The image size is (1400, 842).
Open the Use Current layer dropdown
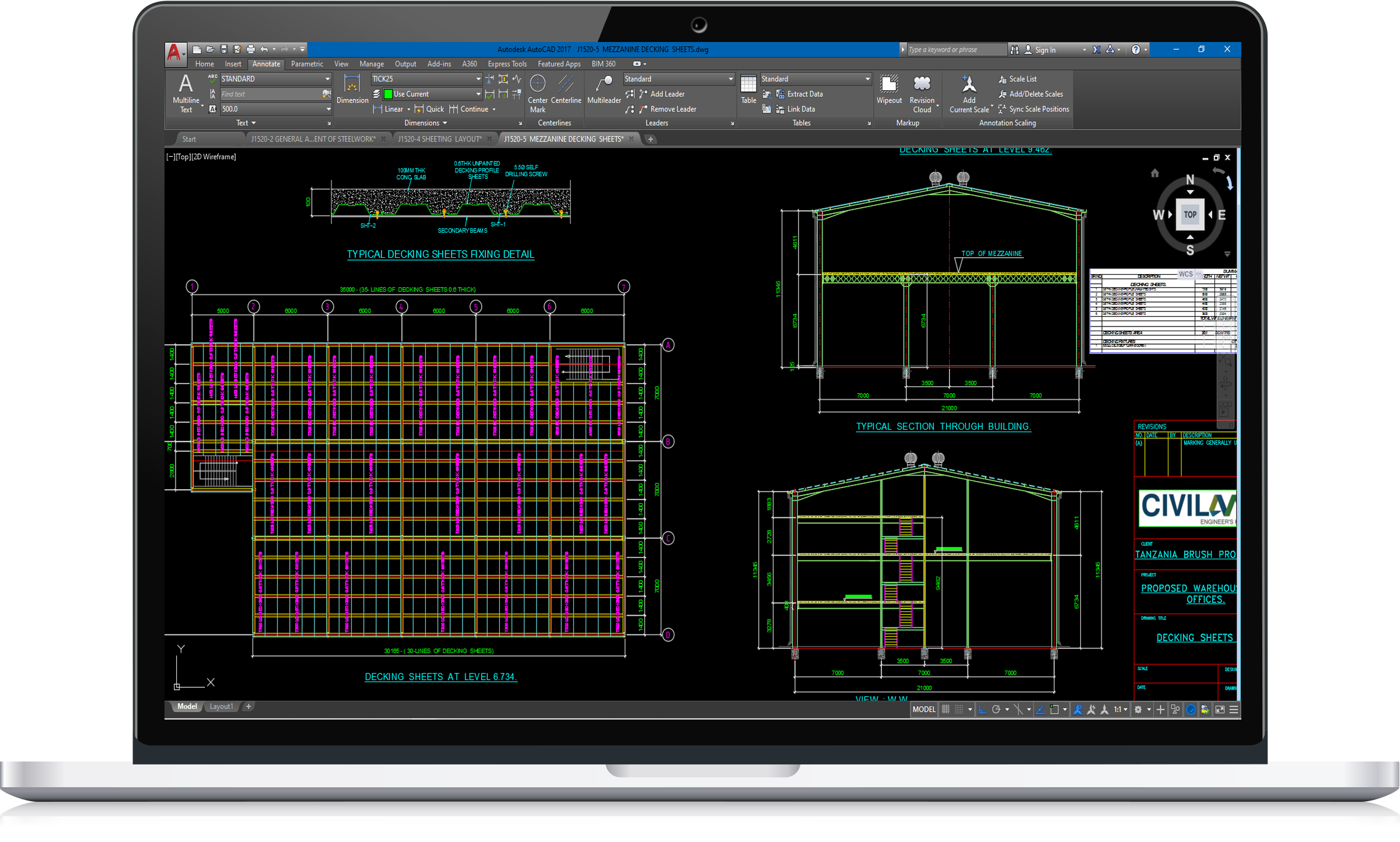[x=432, y=94]
